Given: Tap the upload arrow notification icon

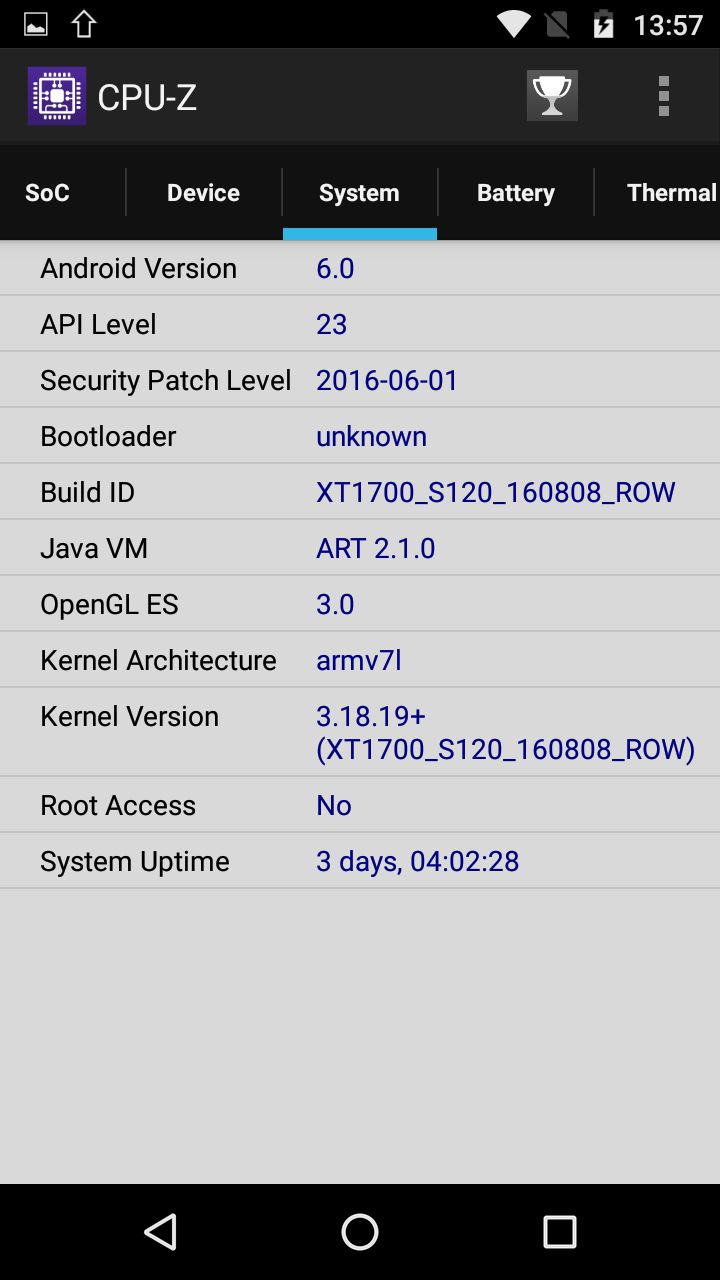Looking at the screenshot, I should 84,24.
